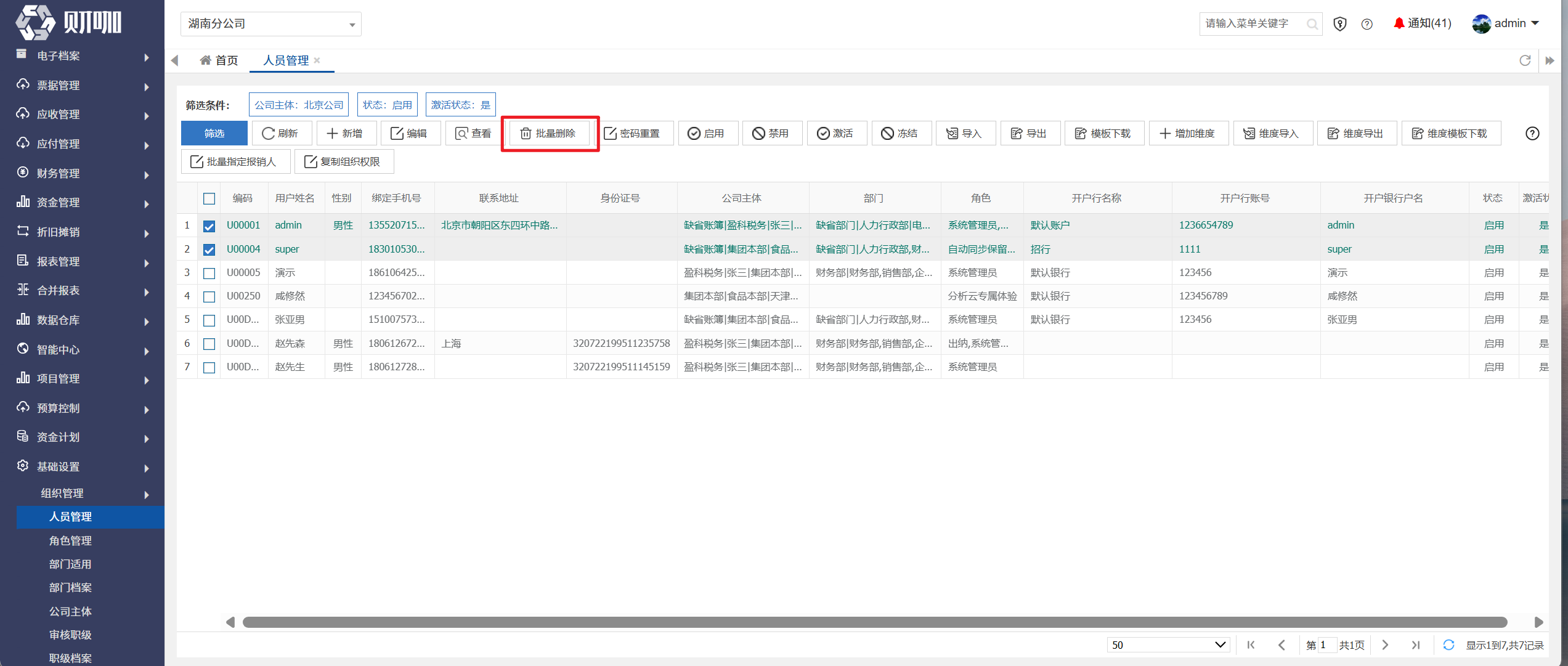The image size is (1568, 666).
Task: Click the toolbar help icon on the right
Action: pos(1532,134)
